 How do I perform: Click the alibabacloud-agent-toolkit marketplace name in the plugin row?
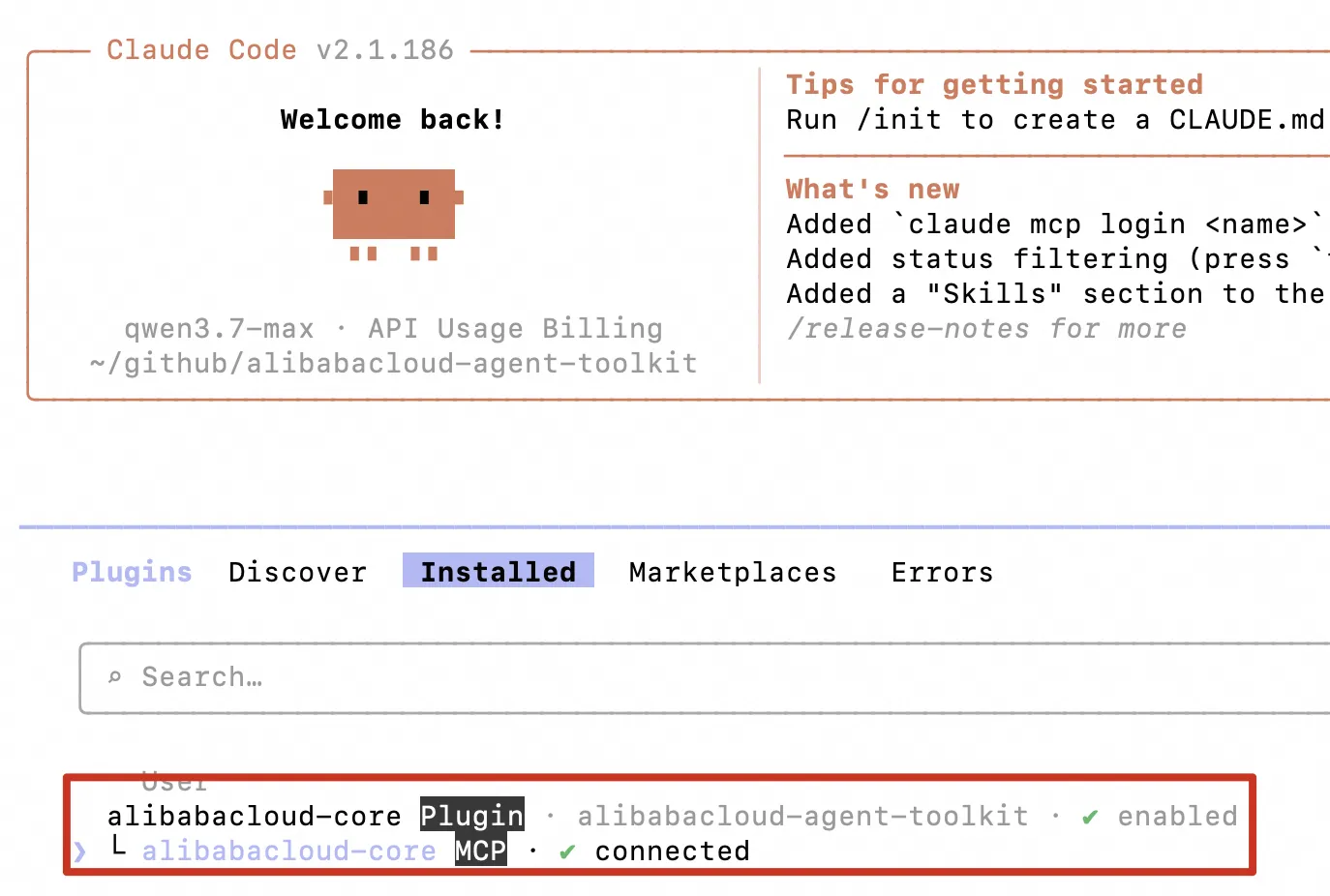pyautogui.click(x=803, y=817)
